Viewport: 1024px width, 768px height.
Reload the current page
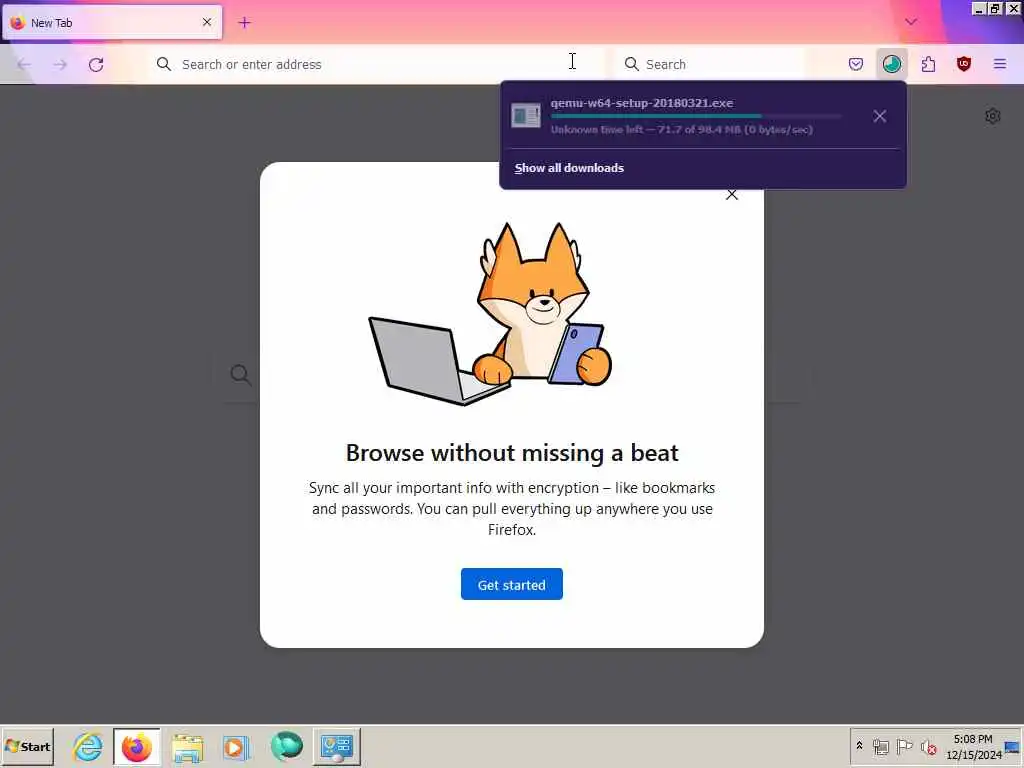click(96, 64)
